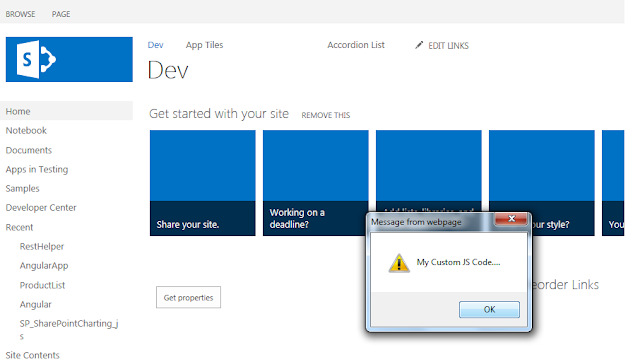
Task: Click Recent heading in left navigation
Action: (x=19, y=227)
